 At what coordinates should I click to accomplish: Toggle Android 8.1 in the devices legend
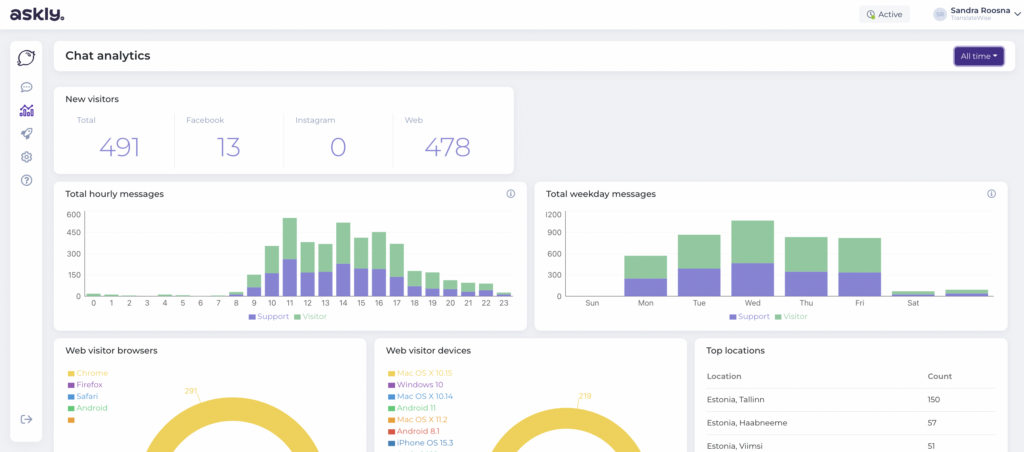coord(414,431)
